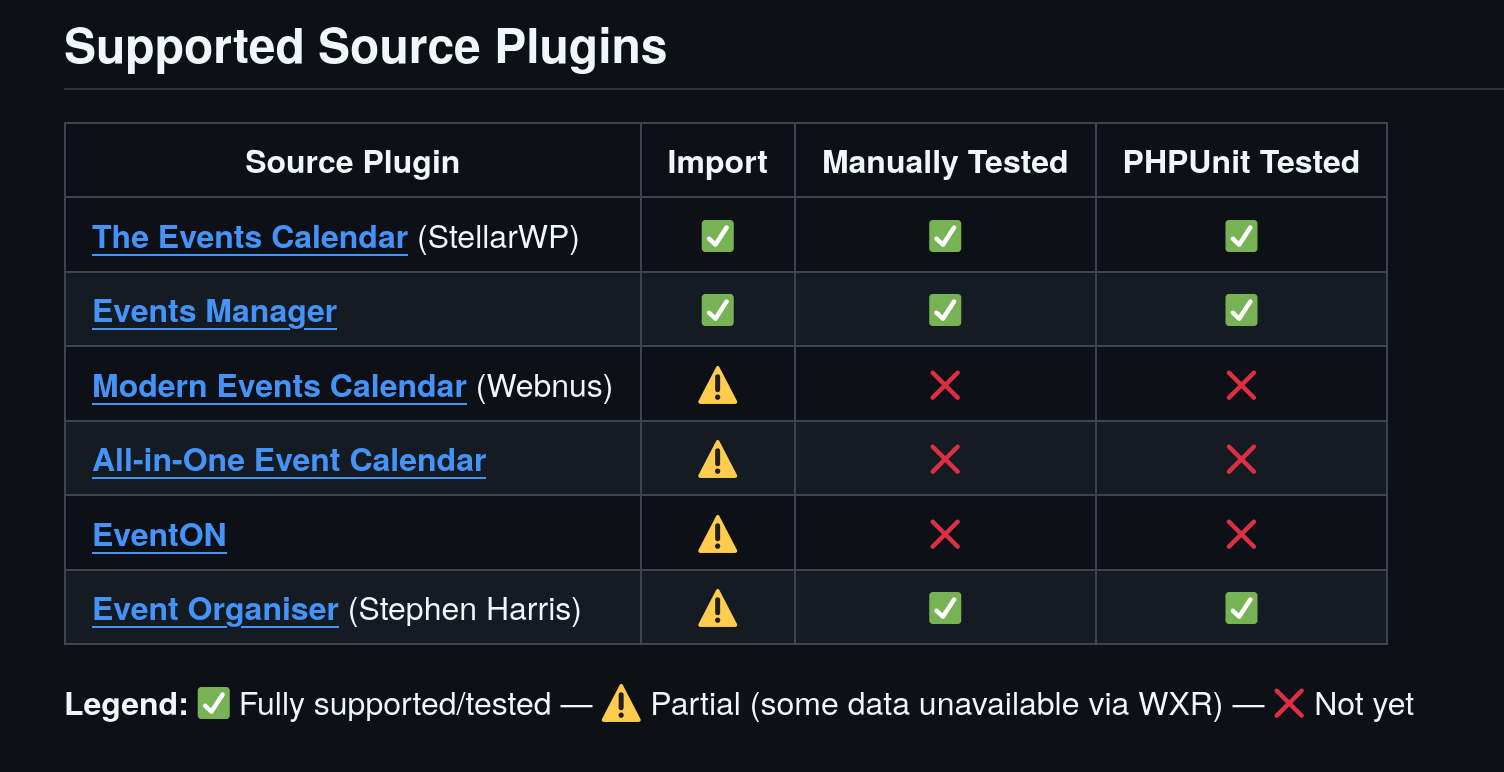
Task: Click Event Organiser Import warning icon
Action: [717, 608]
